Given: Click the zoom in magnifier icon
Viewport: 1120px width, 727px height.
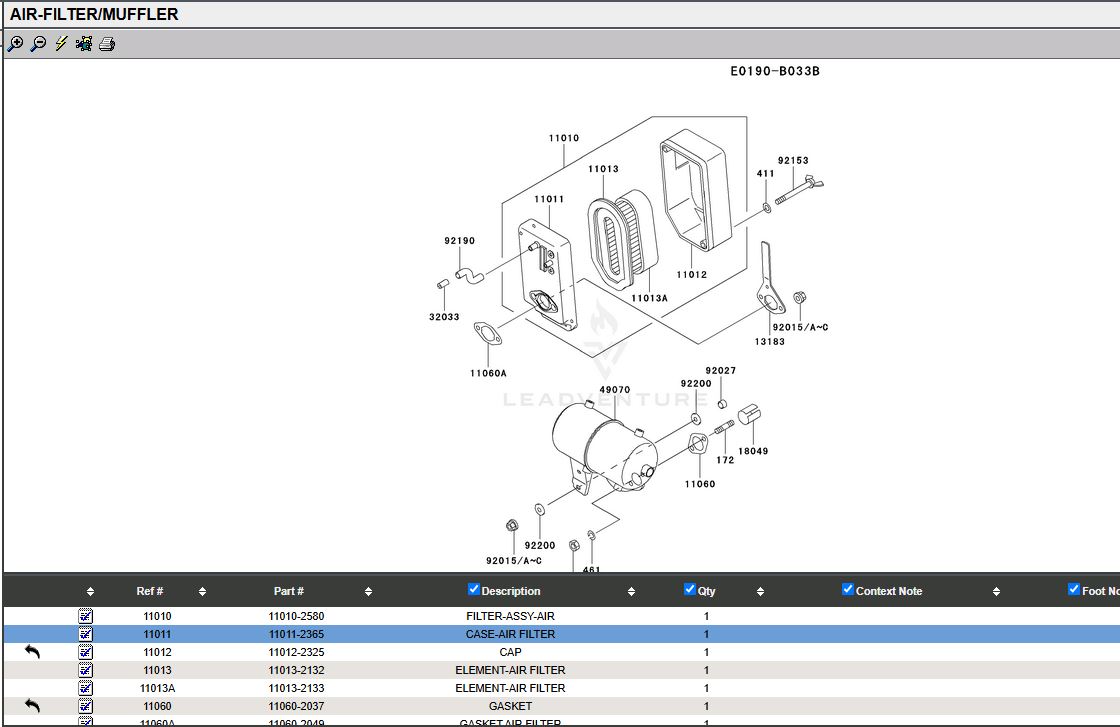Looking at the screenshot, I should pos(15,44).
